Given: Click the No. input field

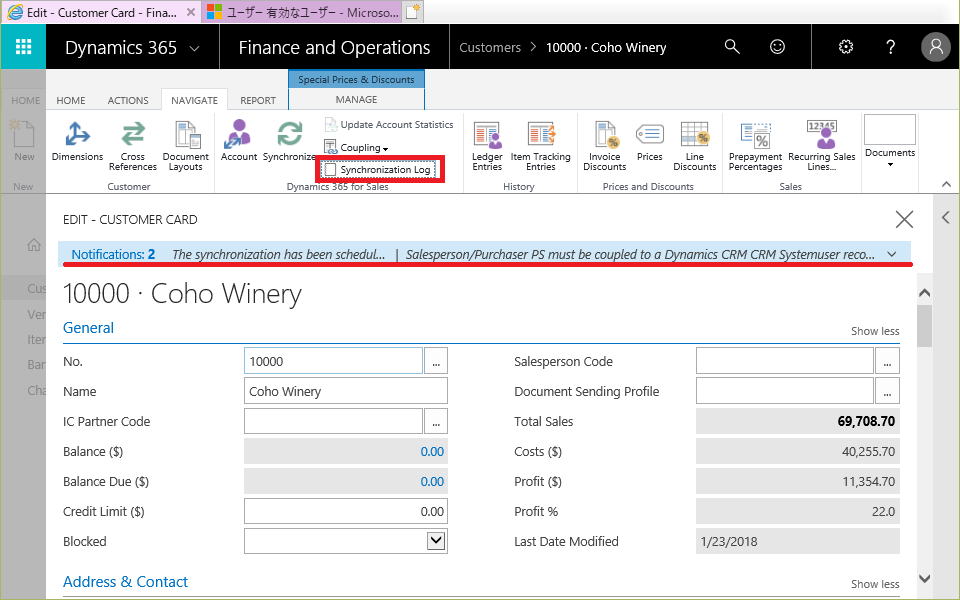Looking at the screenshot, I should tap(333, 361).
